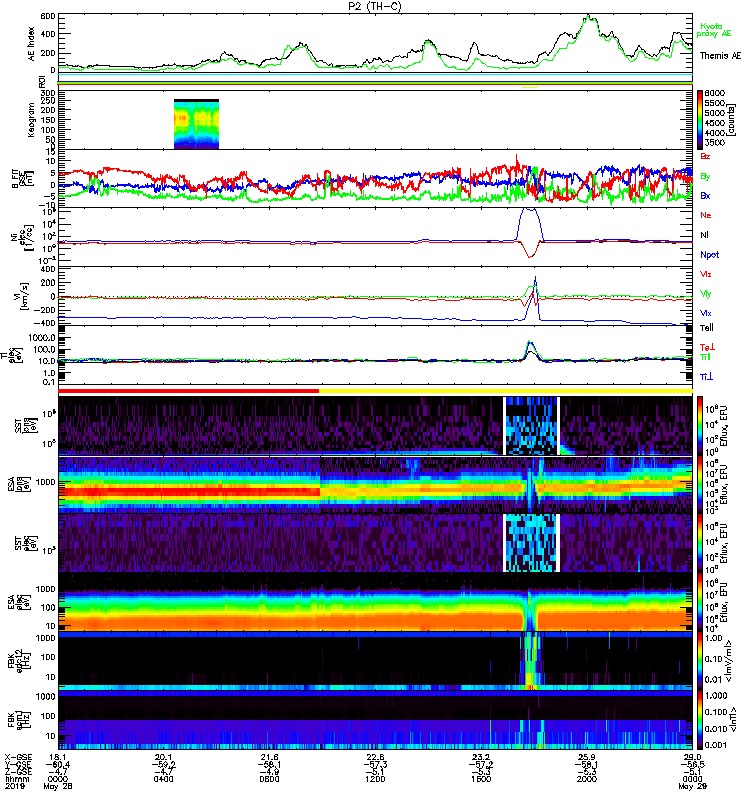Click the ESA electrons Eflux color bar
The image size is (750, 800).
700,602
